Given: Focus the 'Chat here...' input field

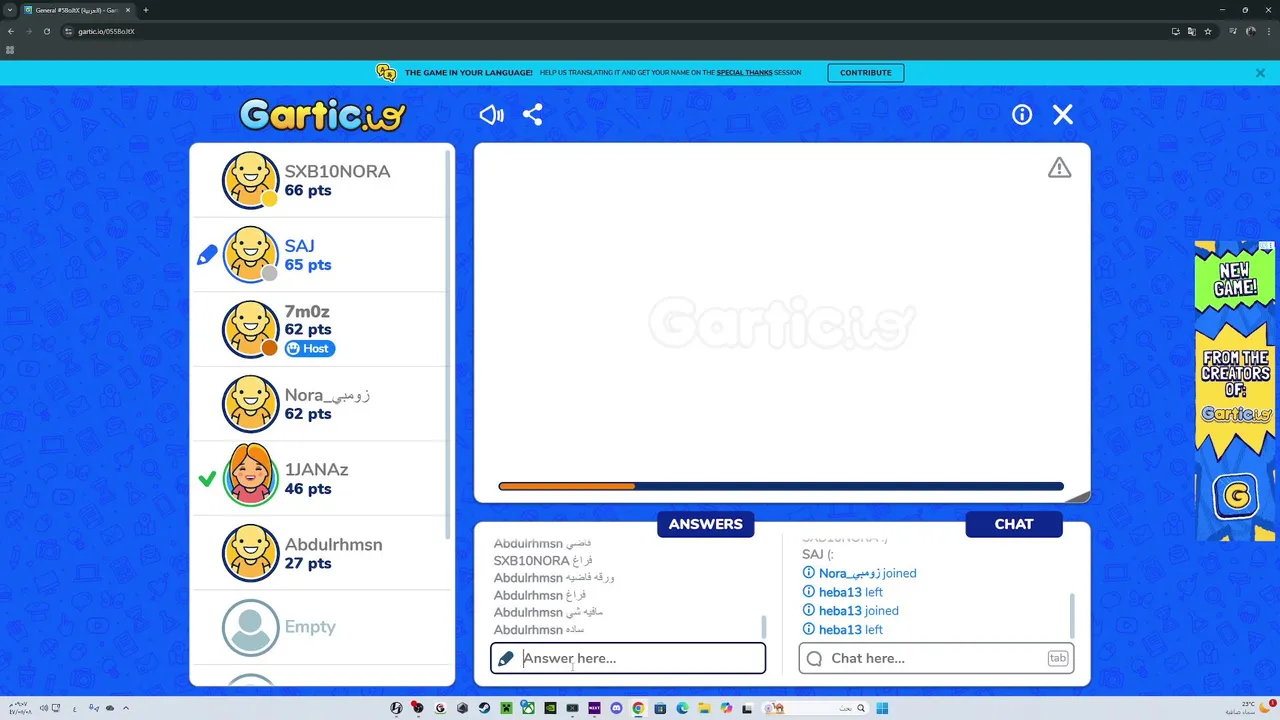Looking at the screenshot, I should [x=936, y=658].
